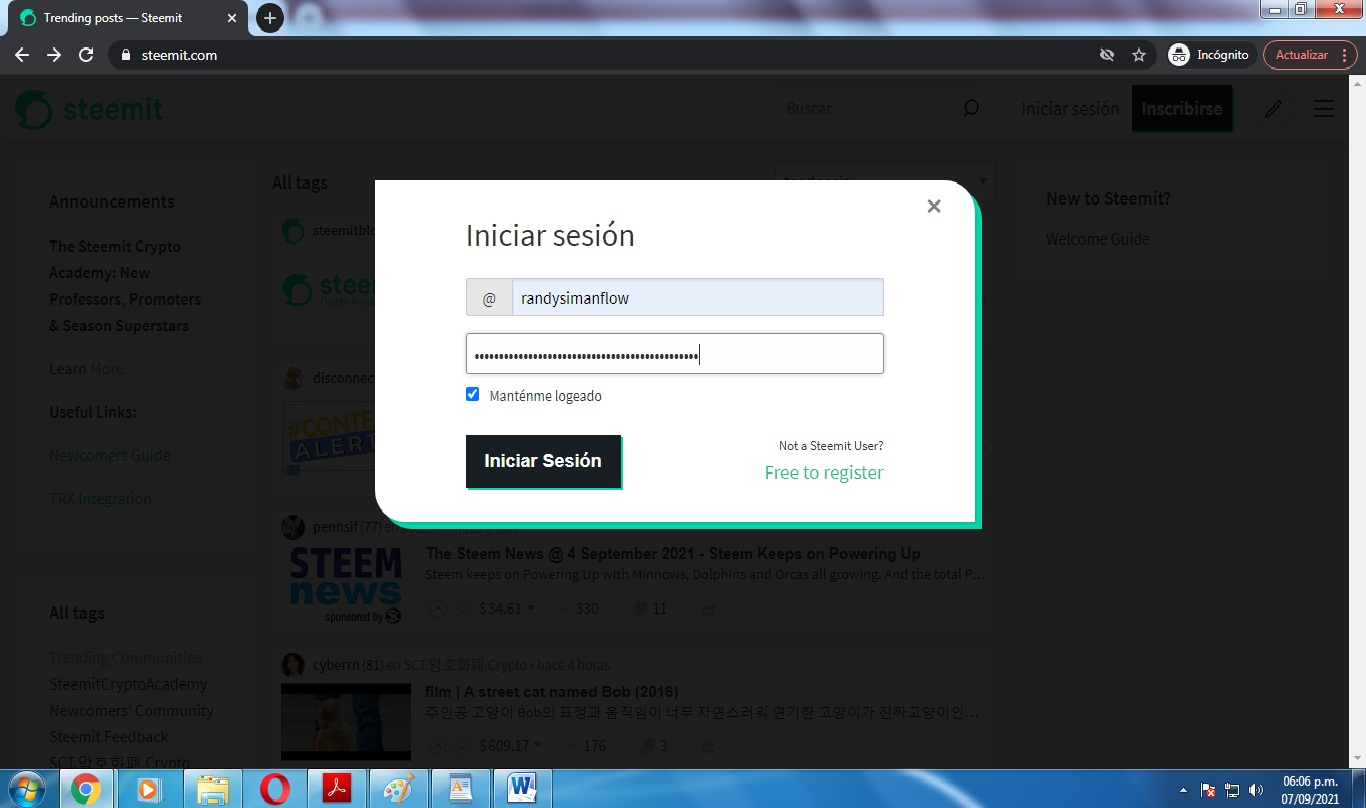Viewport: 1366px width, 808px height.
Task: View site info via the padlock icon
Action: tap(126, 55)
